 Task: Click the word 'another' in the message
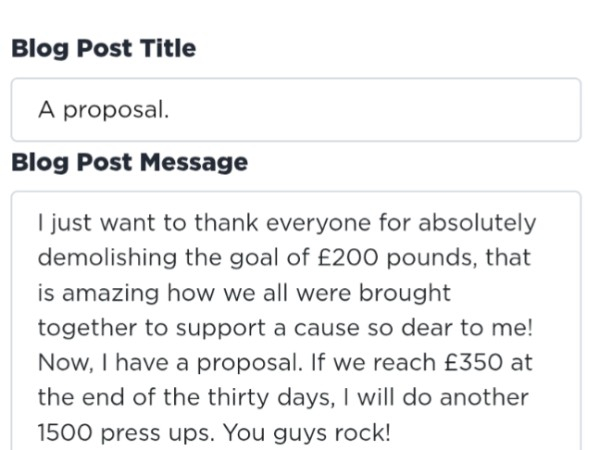pos(484,398)
